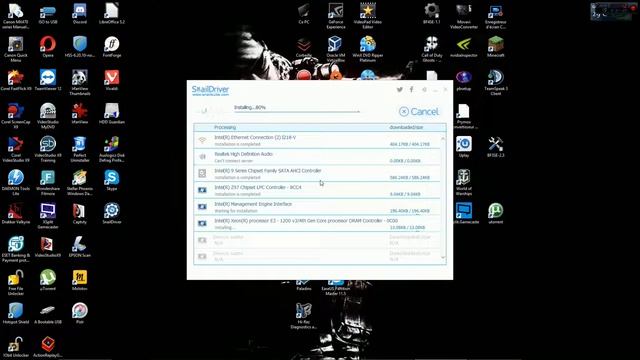Open the HDD Guardian desktop icon

tap(111, 113)
